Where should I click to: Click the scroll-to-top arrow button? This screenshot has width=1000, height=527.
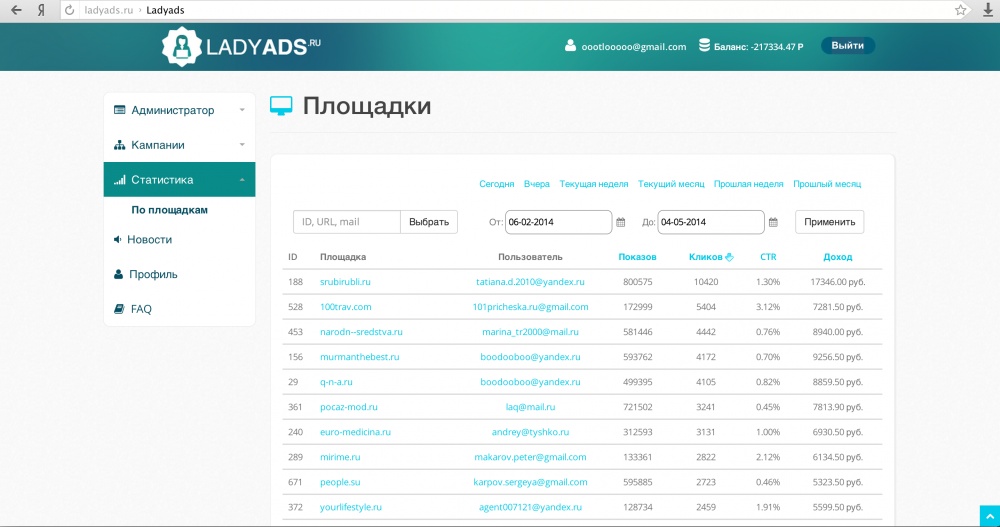click(x=990, y=516)
